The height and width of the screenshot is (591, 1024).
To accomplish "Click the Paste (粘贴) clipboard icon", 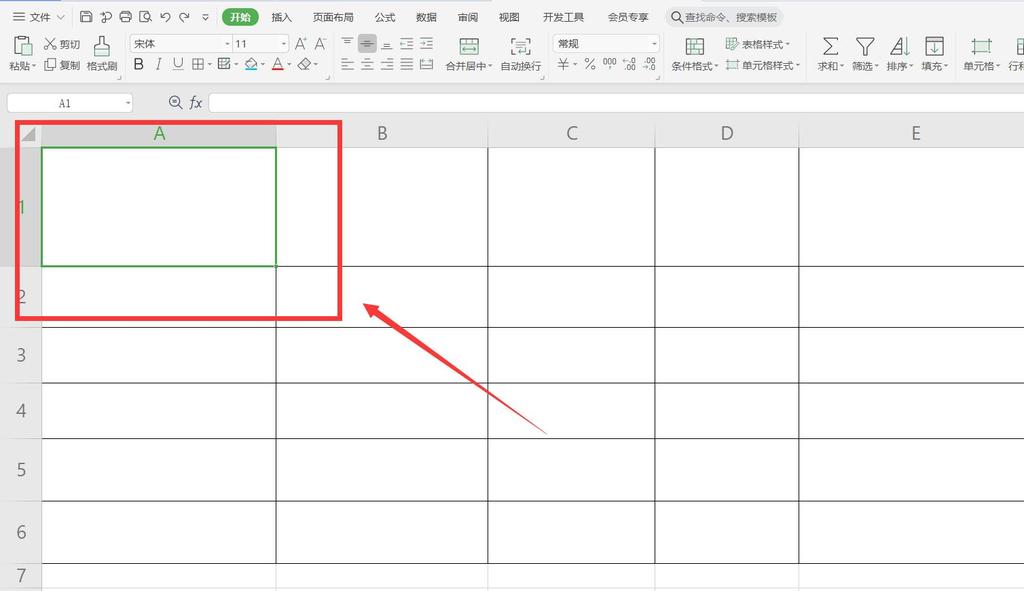I will pos(22,45).
